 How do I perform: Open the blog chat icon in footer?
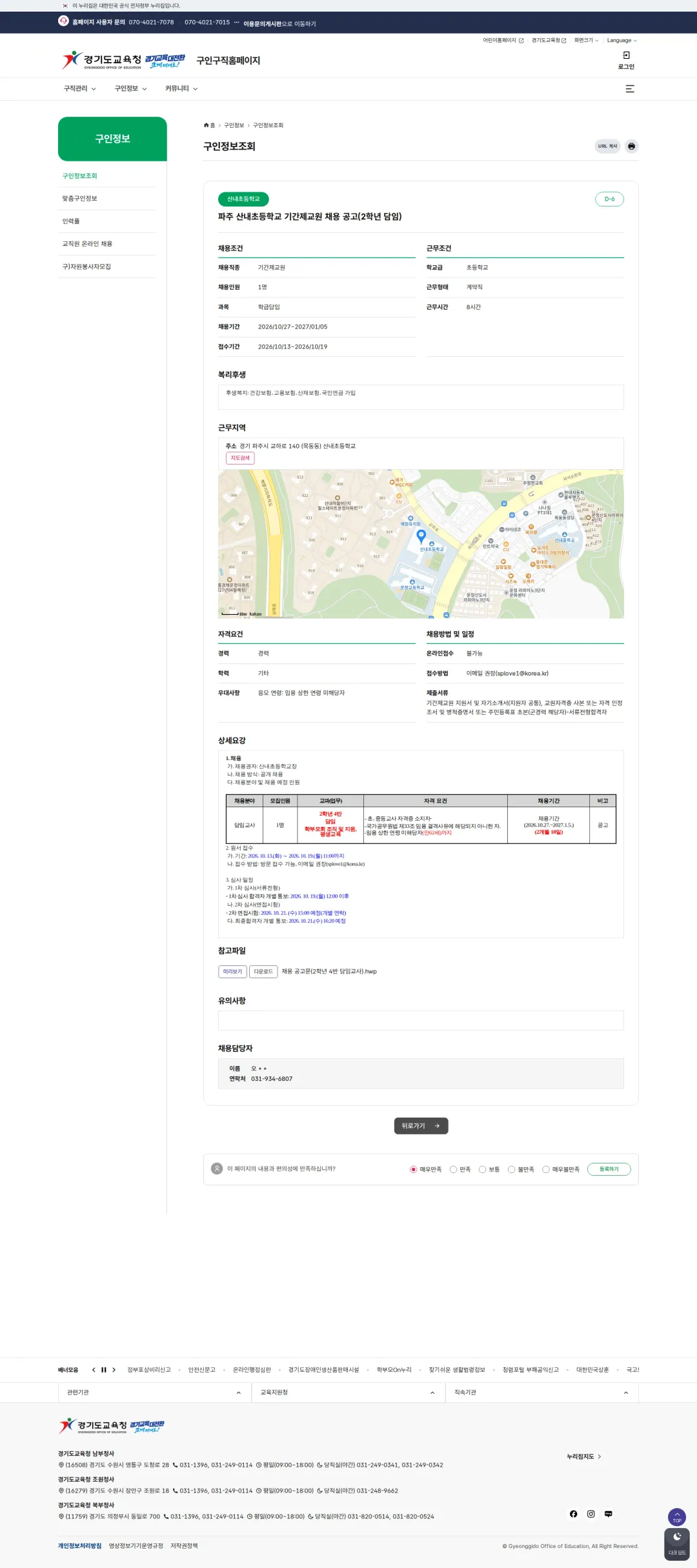tap(608, 1514)
